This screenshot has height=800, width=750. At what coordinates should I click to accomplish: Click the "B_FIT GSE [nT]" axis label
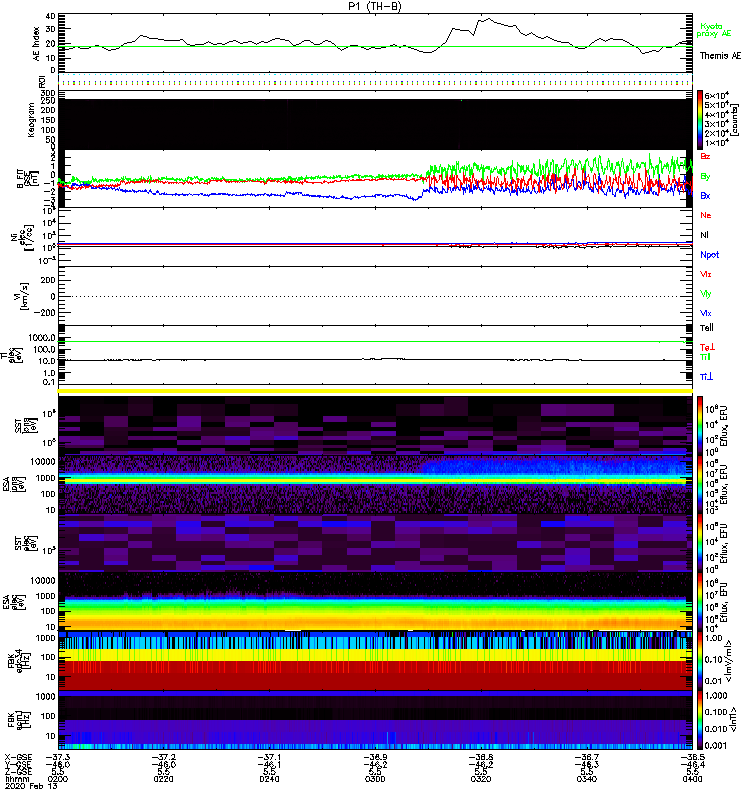click(x=26, y=179)
